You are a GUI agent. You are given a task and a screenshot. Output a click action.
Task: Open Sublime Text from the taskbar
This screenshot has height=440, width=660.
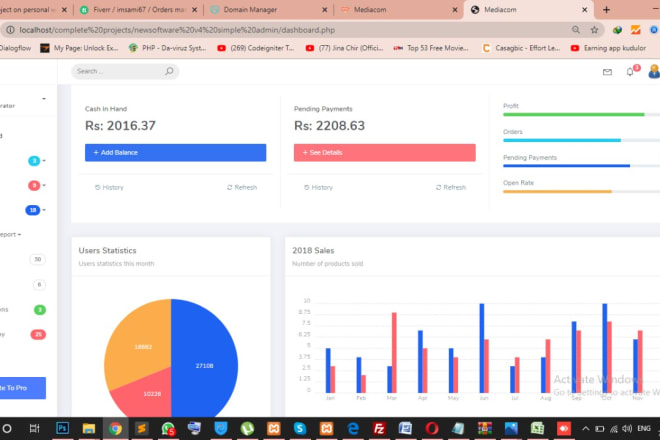coord(141,429)
